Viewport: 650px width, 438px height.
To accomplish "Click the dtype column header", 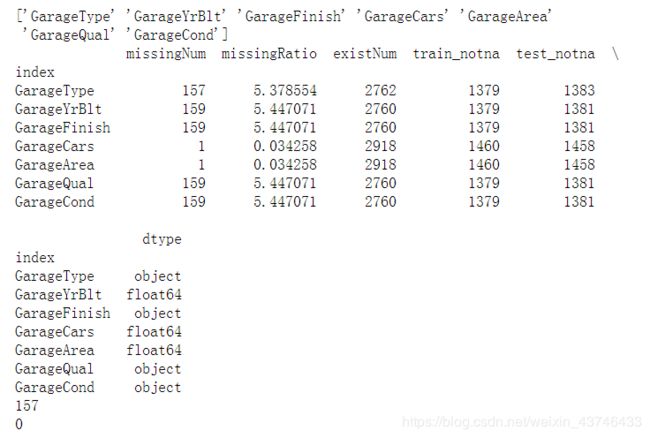I will (x=162, y=240).
